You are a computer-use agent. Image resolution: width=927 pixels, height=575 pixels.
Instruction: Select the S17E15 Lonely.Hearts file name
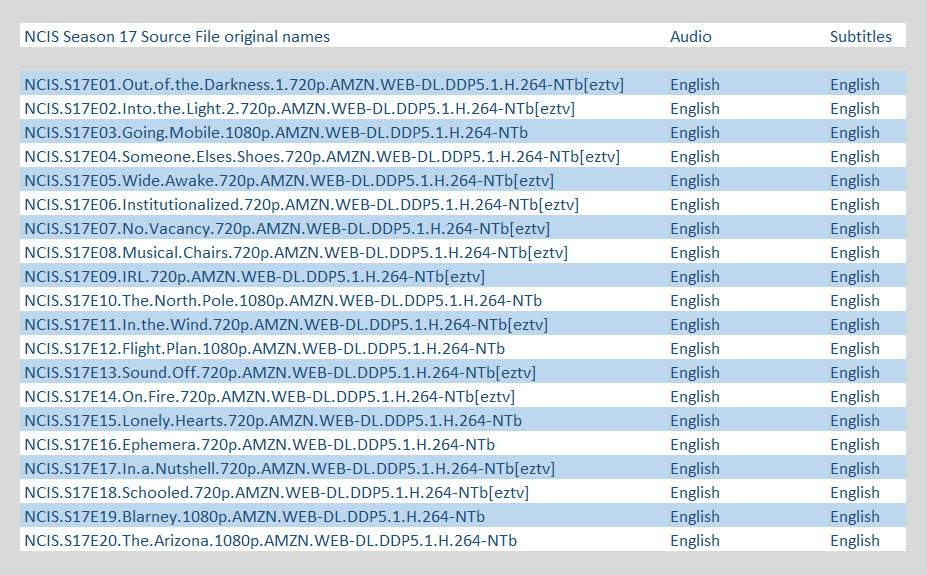pyautogui.click(x=273, y=421)
